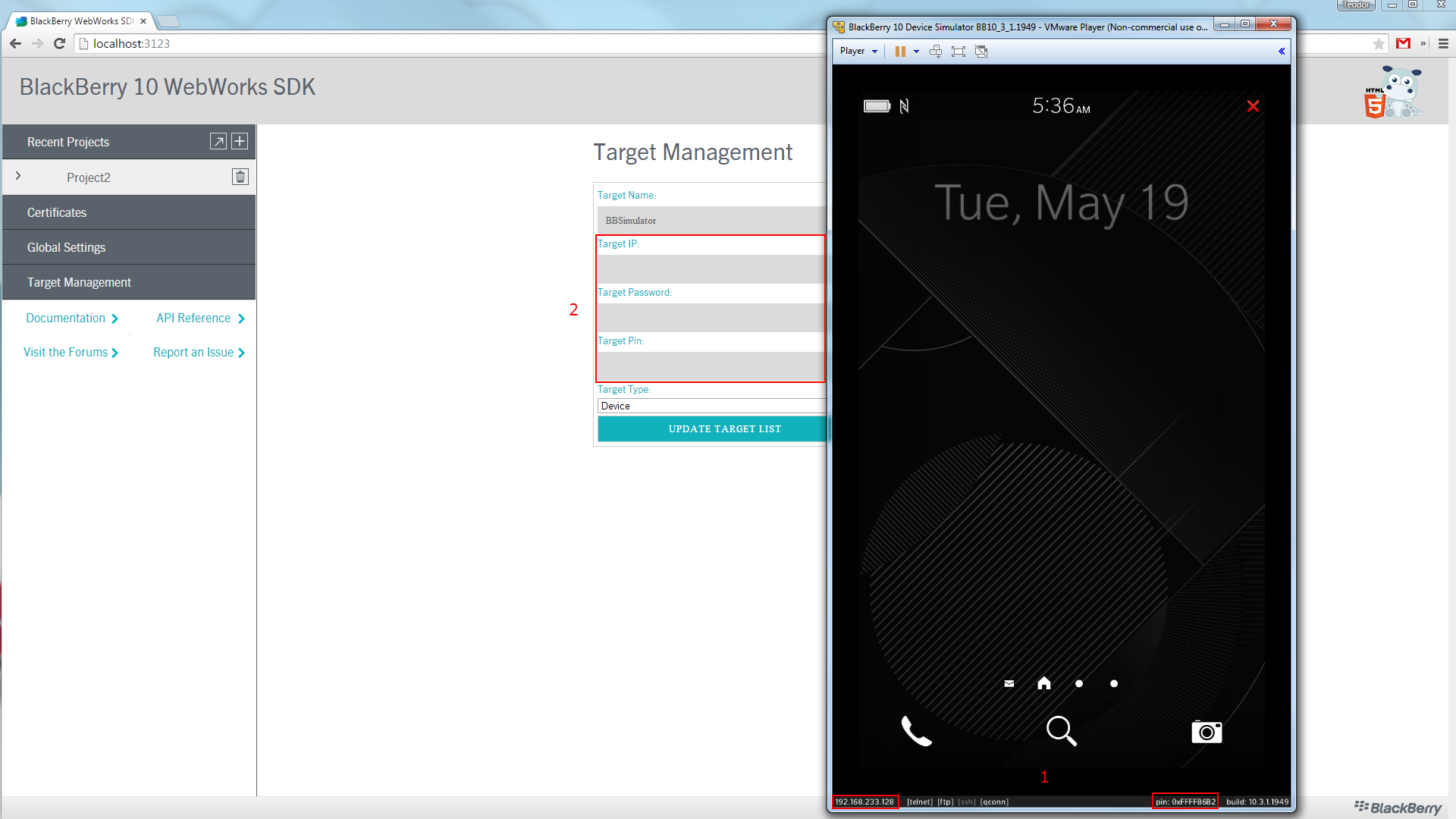Image resolution: width=1456 pixels, height=819 pixels.
Task: Click the BlackBerry logo in page footer
Action: click(x=1398, y=808)
